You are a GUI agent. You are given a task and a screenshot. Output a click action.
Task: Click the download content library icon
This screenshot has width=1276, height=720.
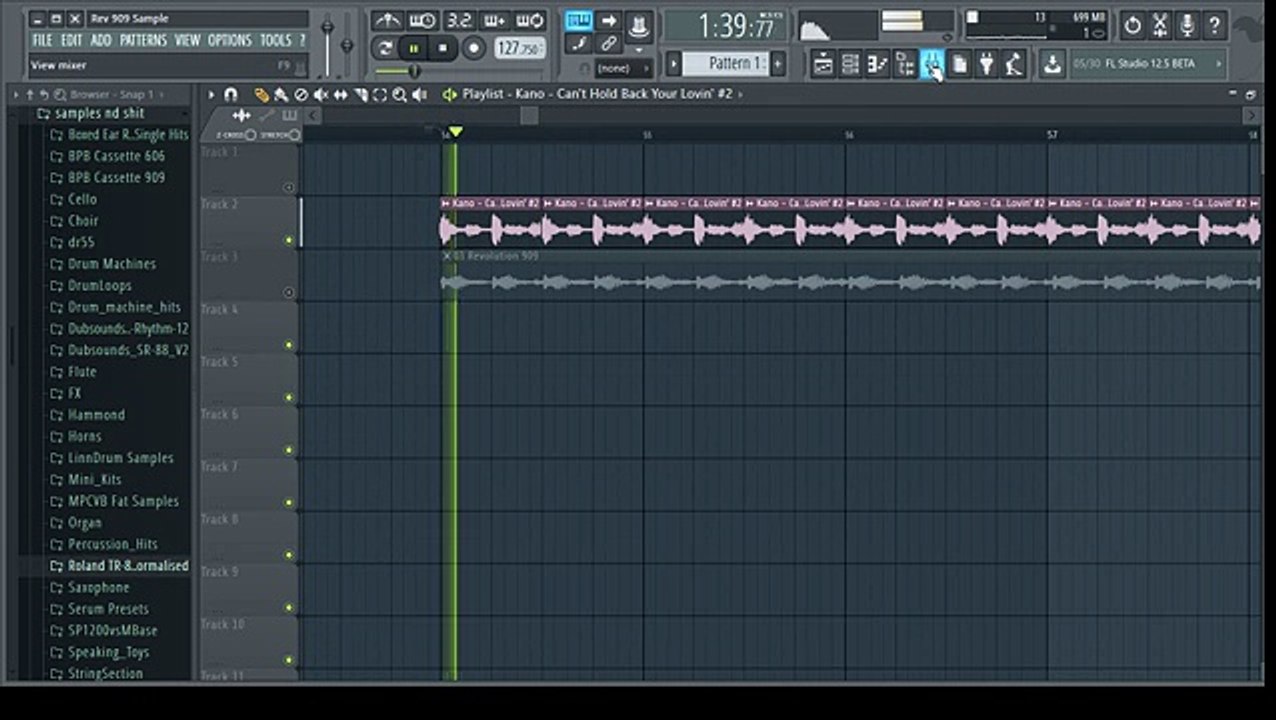click(1052, 65)
